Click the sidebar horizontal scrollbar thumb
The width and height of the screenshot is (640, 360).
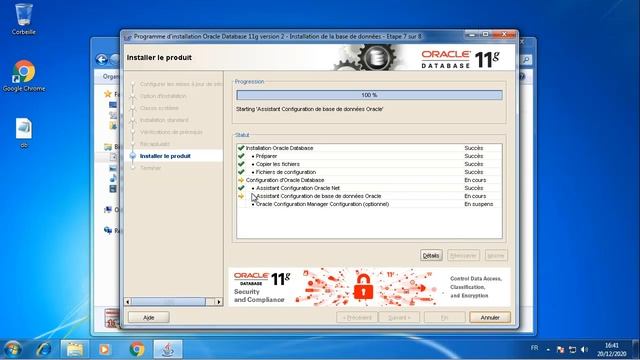[x=169, y=302]
